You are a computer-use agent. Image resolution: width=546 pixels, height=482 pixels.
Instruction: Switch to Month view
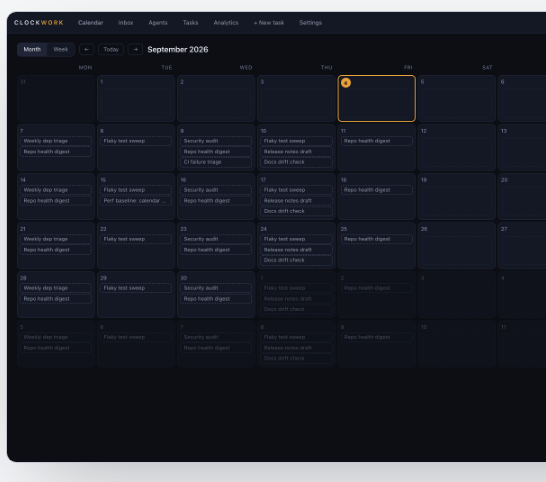32,49
